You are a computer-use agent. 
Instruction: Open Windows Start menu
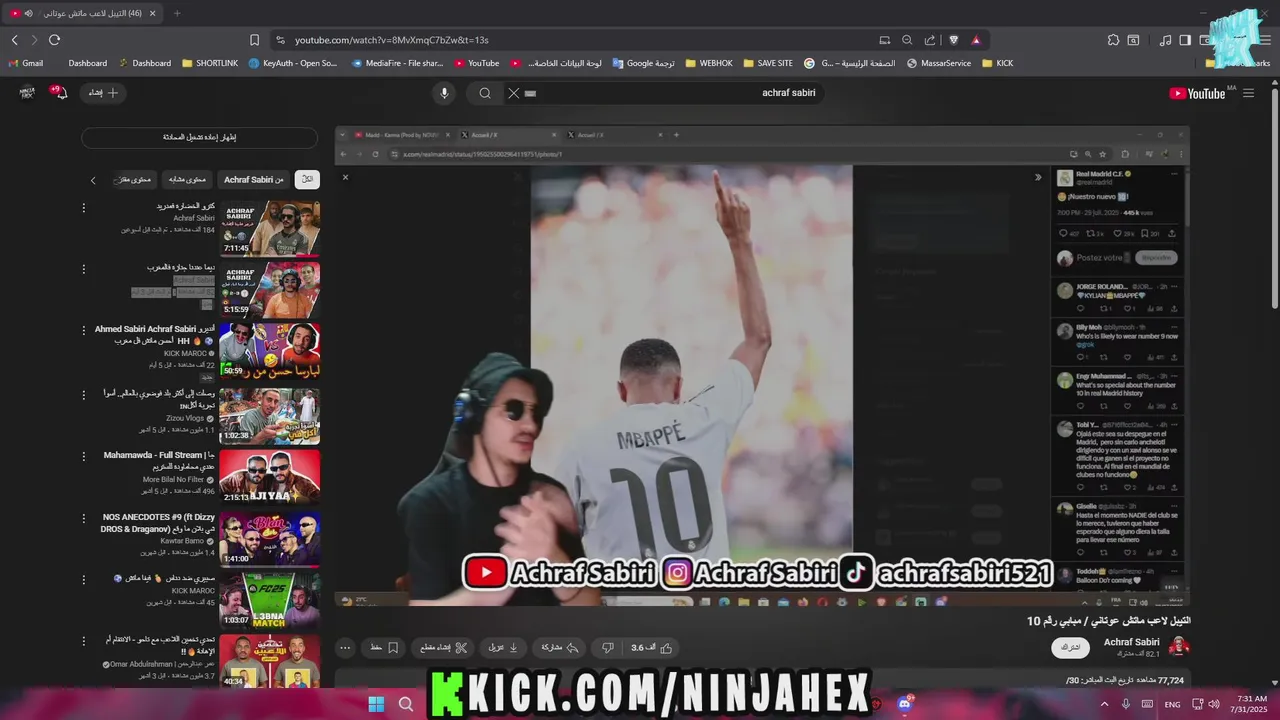click(376, 704)
